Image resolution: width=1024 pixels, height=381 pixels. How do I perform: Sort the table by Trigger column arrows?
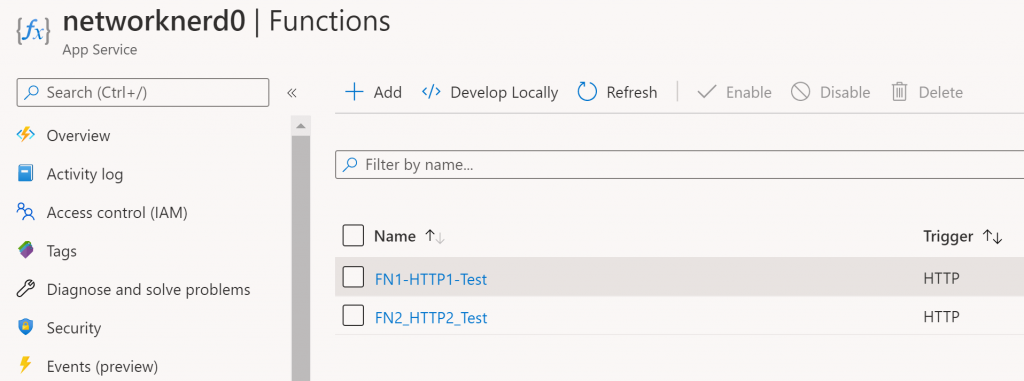992,237
